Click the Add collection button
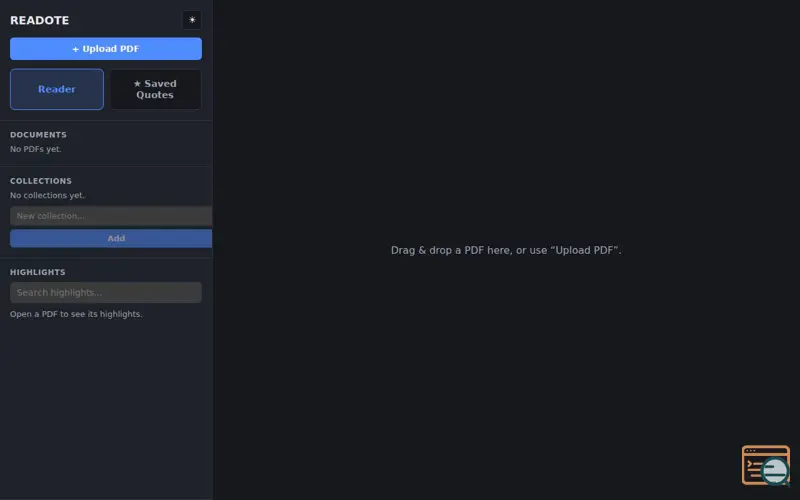 point(111,238)
